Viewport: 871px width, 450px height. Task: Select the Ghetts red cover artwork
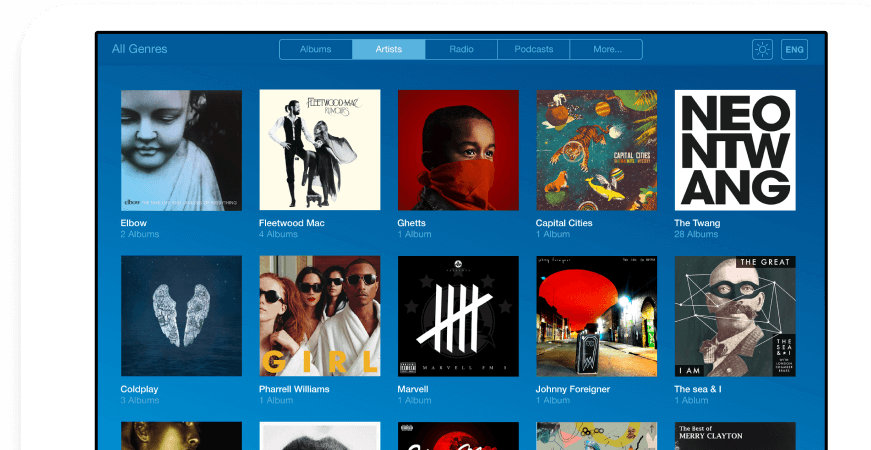[x=458, y=150]
